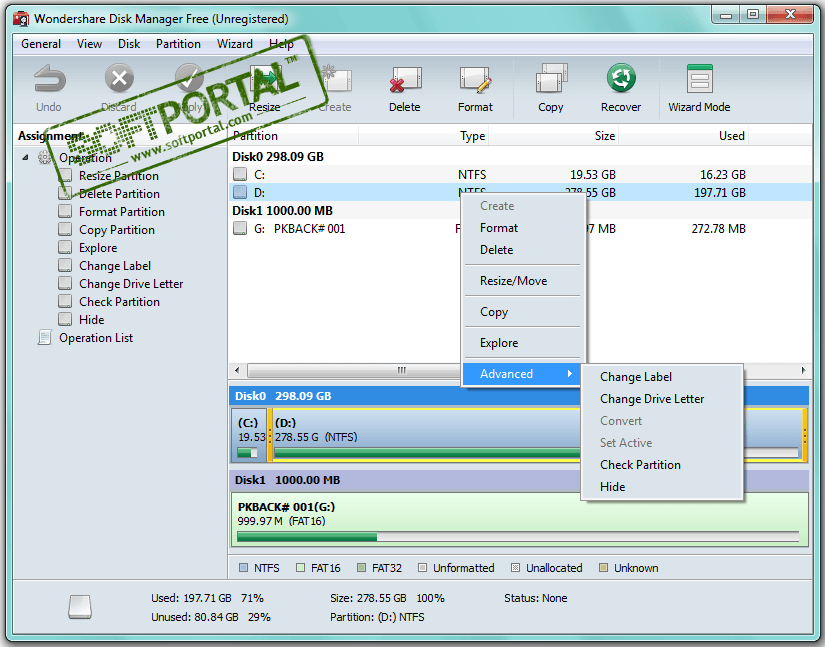Screen dimensions: 825x647
Task: Click the Format Partition sidebar icon
Action: coord(65,211)
